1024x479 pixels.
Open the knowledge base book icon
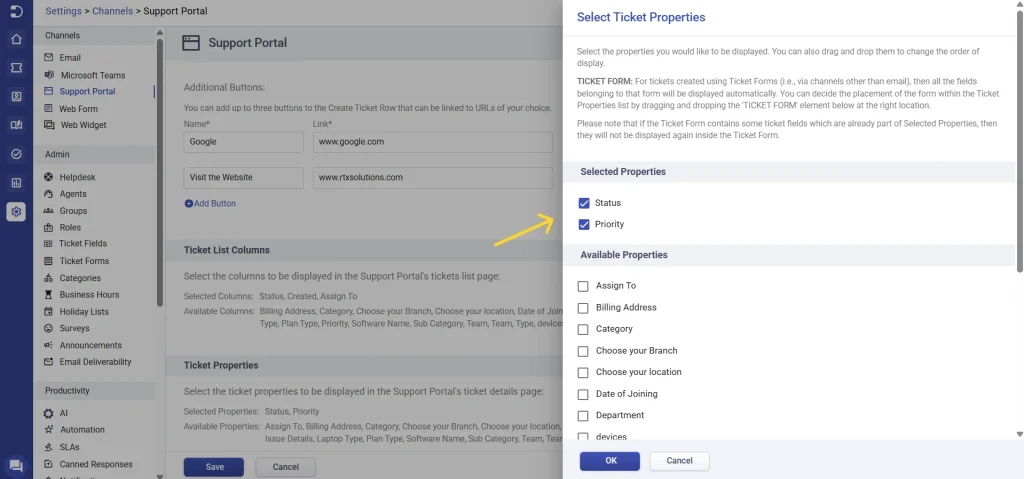16,125
